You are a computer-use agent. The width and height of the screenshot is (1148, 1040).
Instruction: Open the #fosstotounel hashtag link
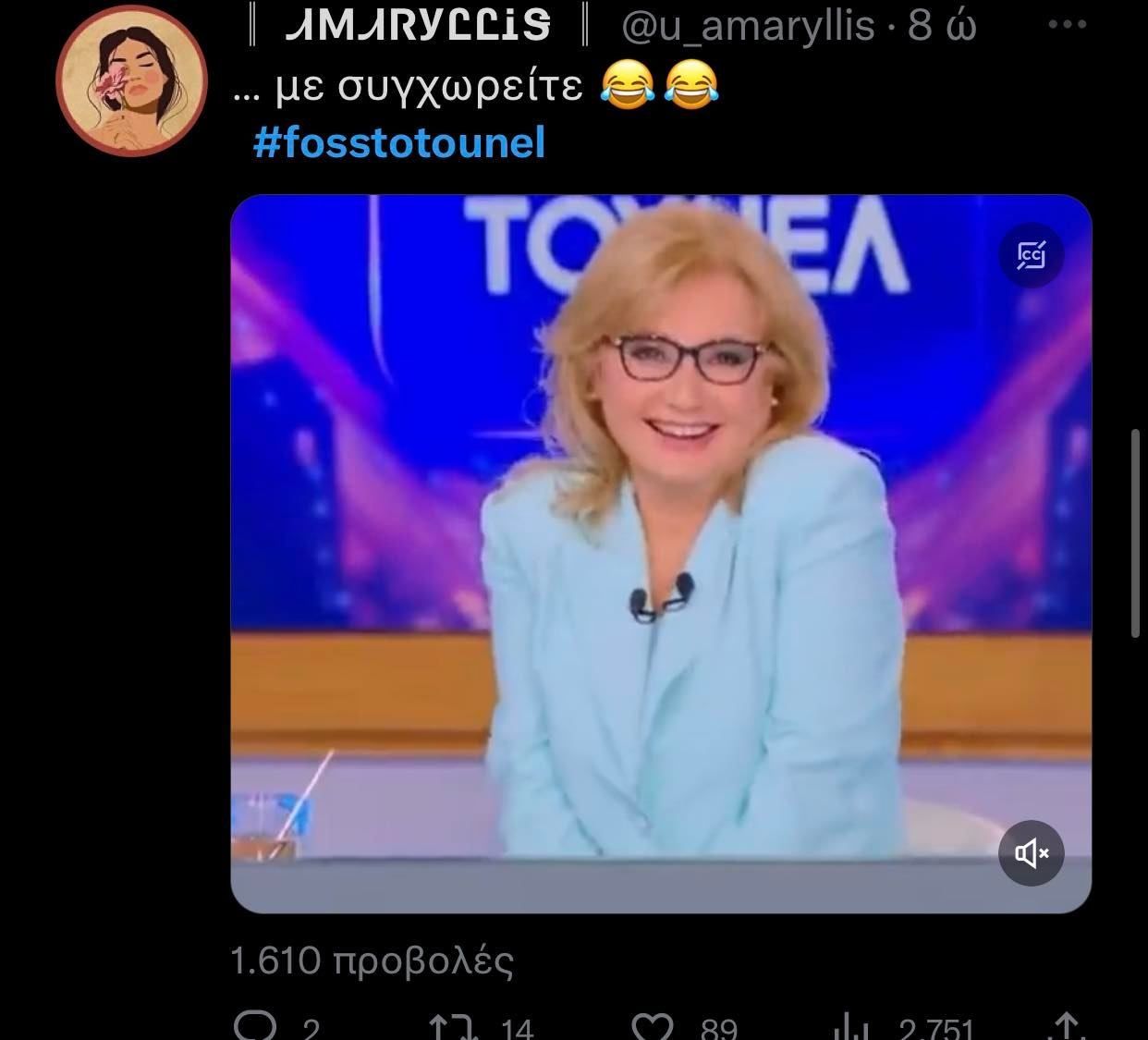tap(398, 142)
